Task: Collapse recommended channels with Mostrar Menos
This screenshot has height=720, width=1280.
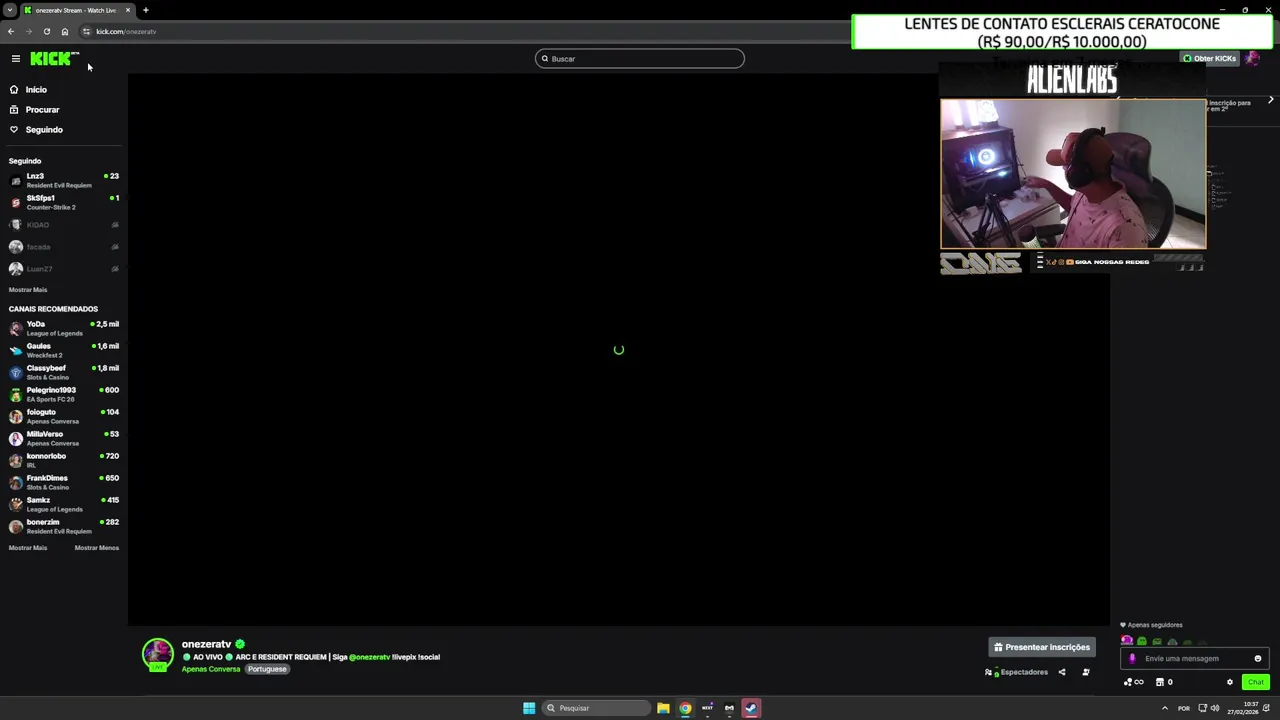Action: [x=97, y=548]
